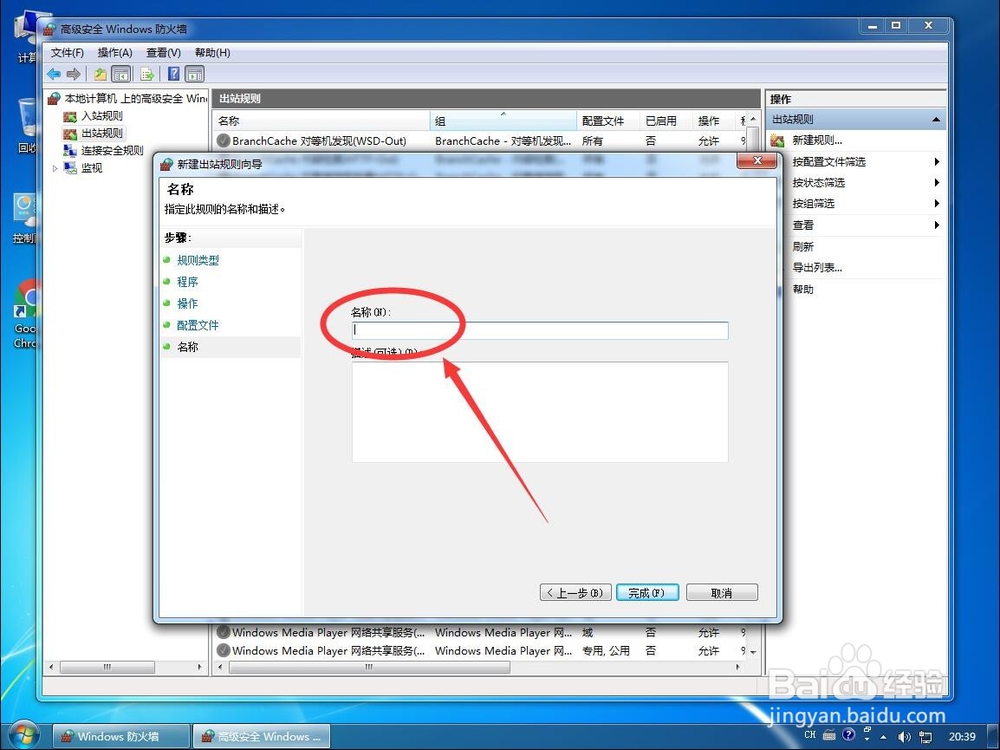Click the show/hide action pane toolbar icon
1000x750 pixels.
(x=194, y=73)
